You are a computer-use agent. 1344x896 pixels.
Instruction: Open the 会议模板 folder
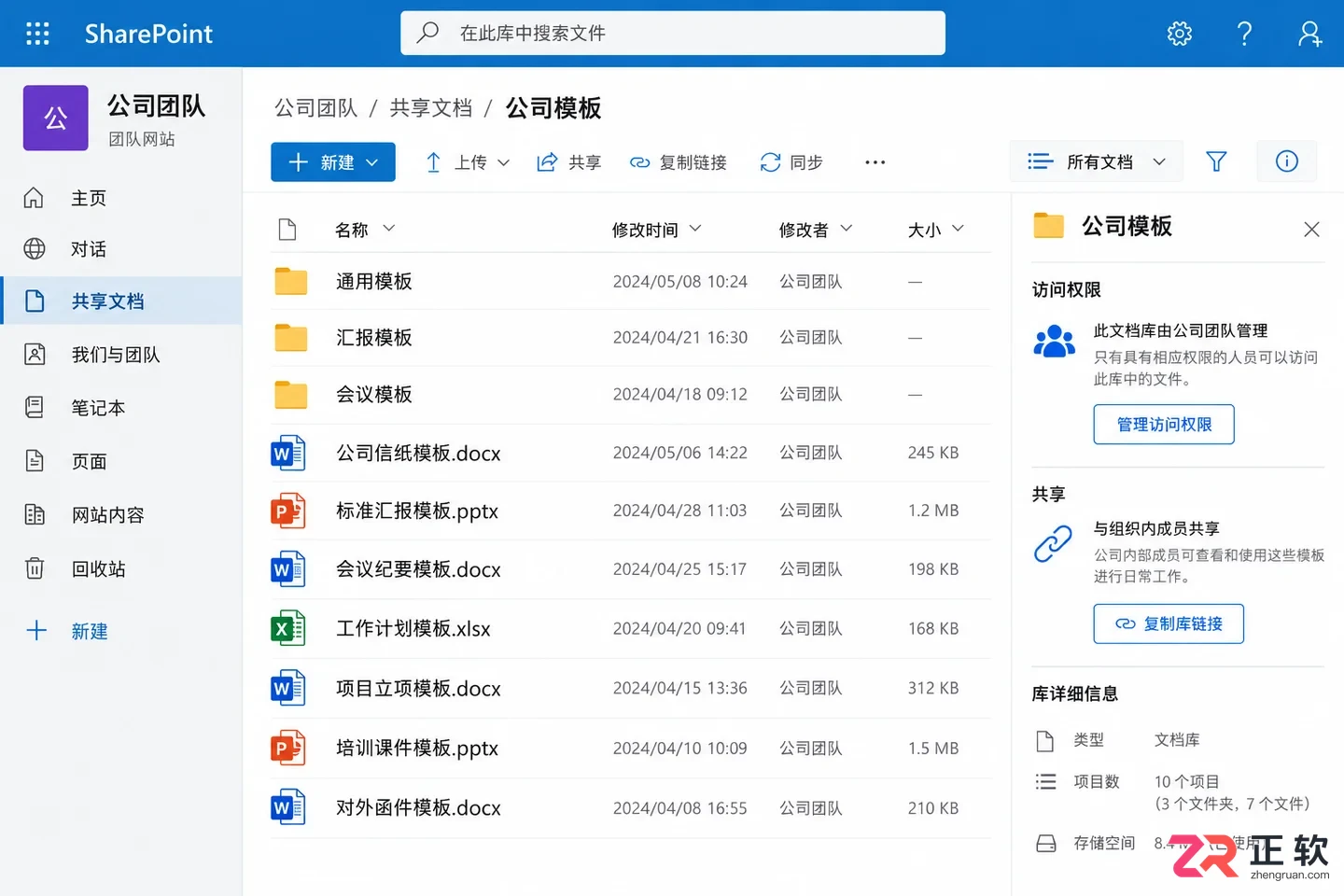374,395
